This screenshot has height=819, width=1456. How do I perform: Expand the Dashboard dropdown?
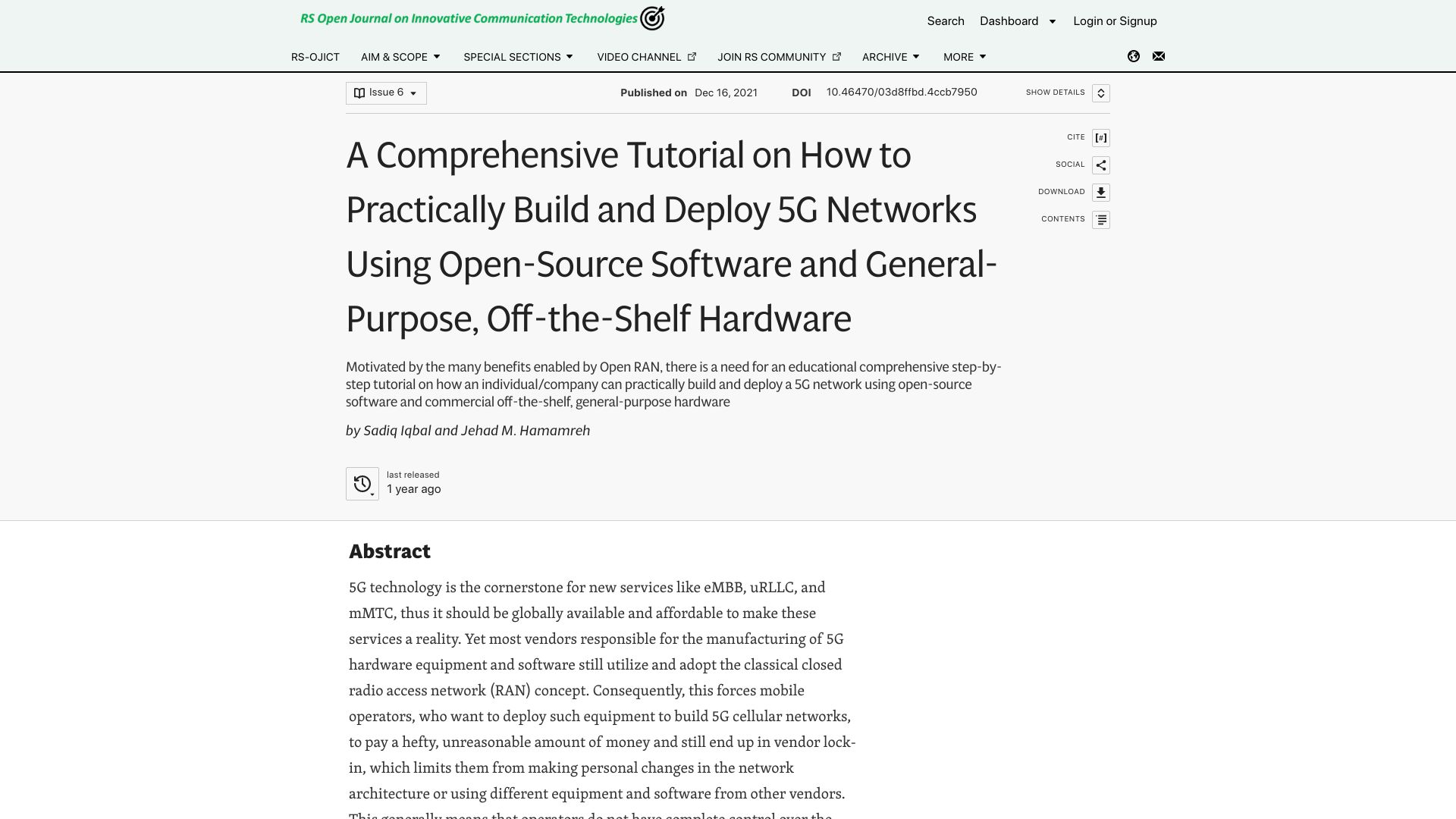coord(1018,21)
